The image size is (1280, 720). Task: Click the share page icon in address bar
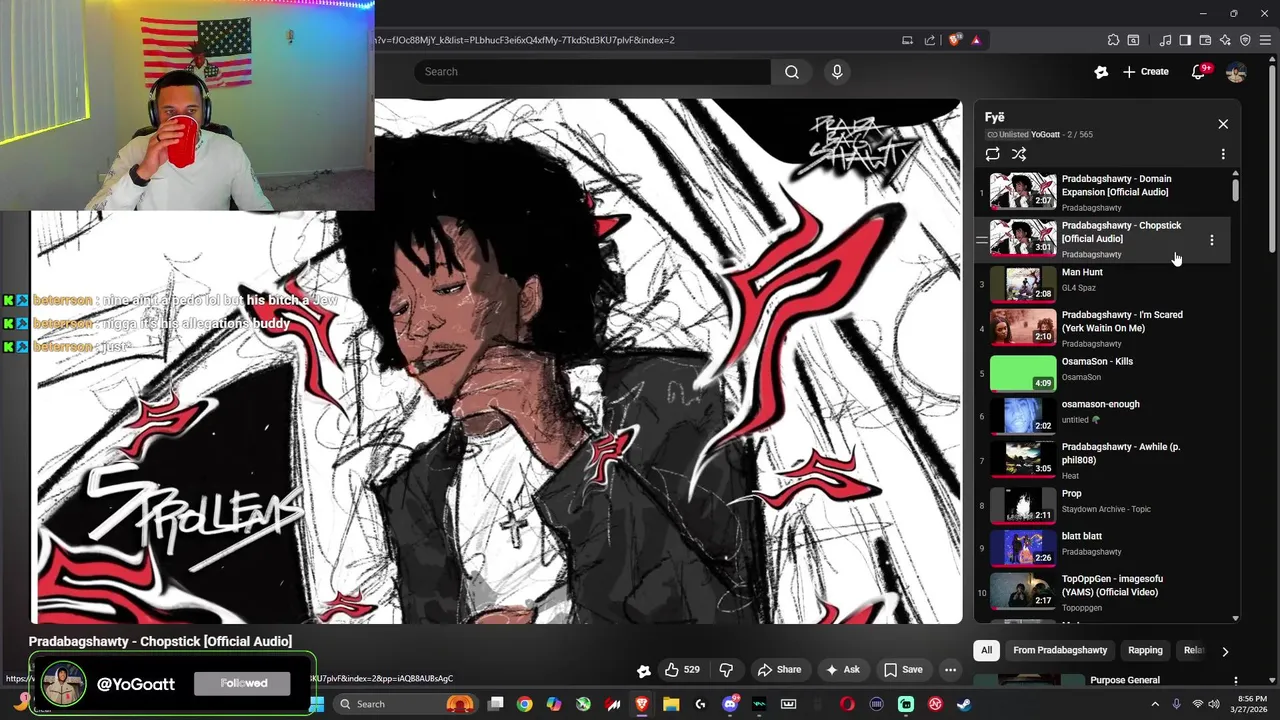930,40
